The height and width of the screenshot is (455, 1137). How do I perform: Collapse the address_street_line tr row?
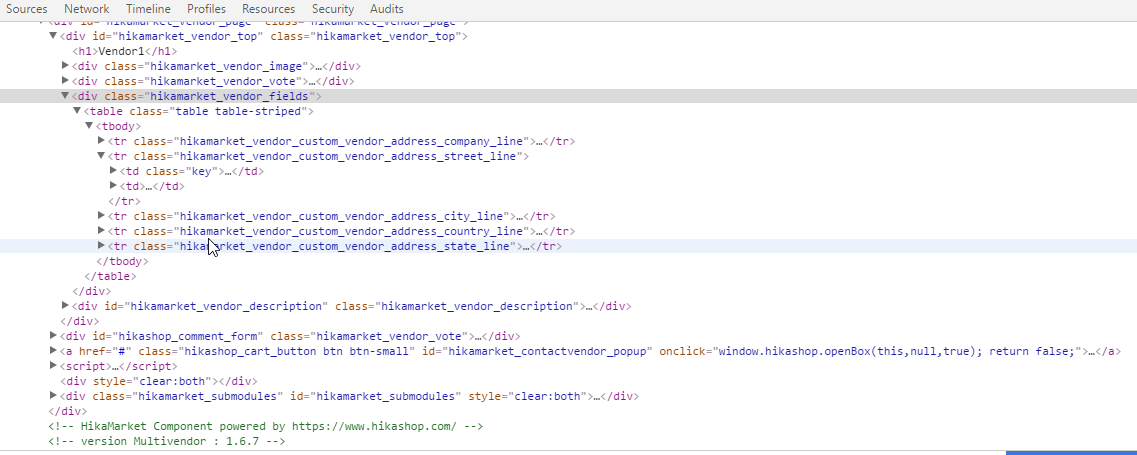(x=102, y=156)
